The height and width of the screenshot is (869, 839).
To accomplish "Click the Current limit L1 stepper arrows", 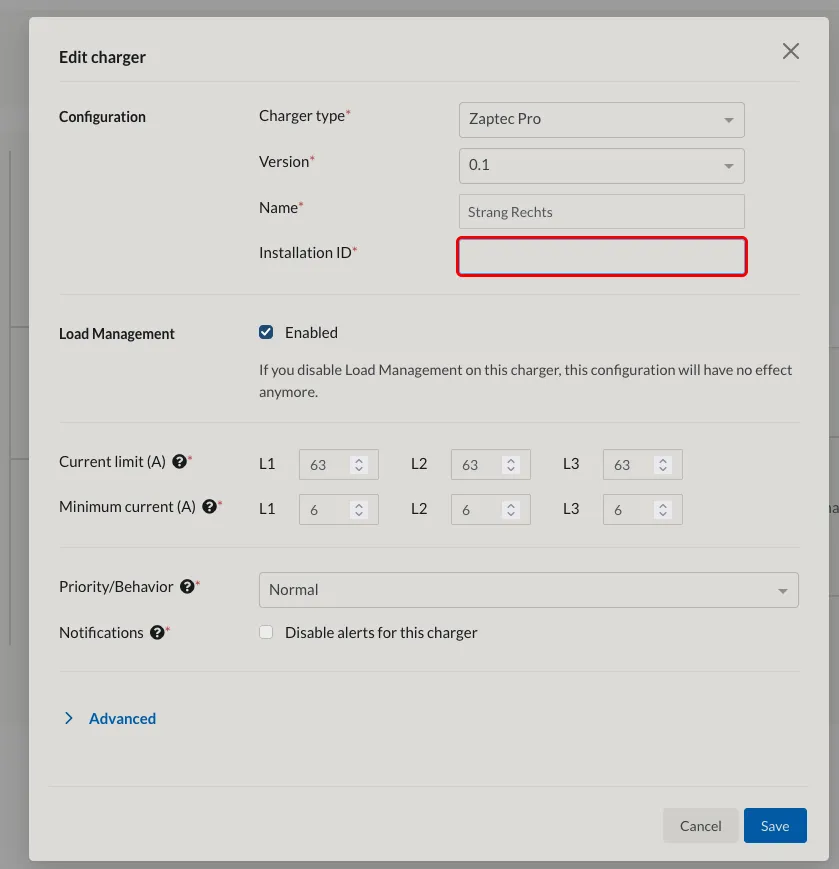I will coord(359,464).
